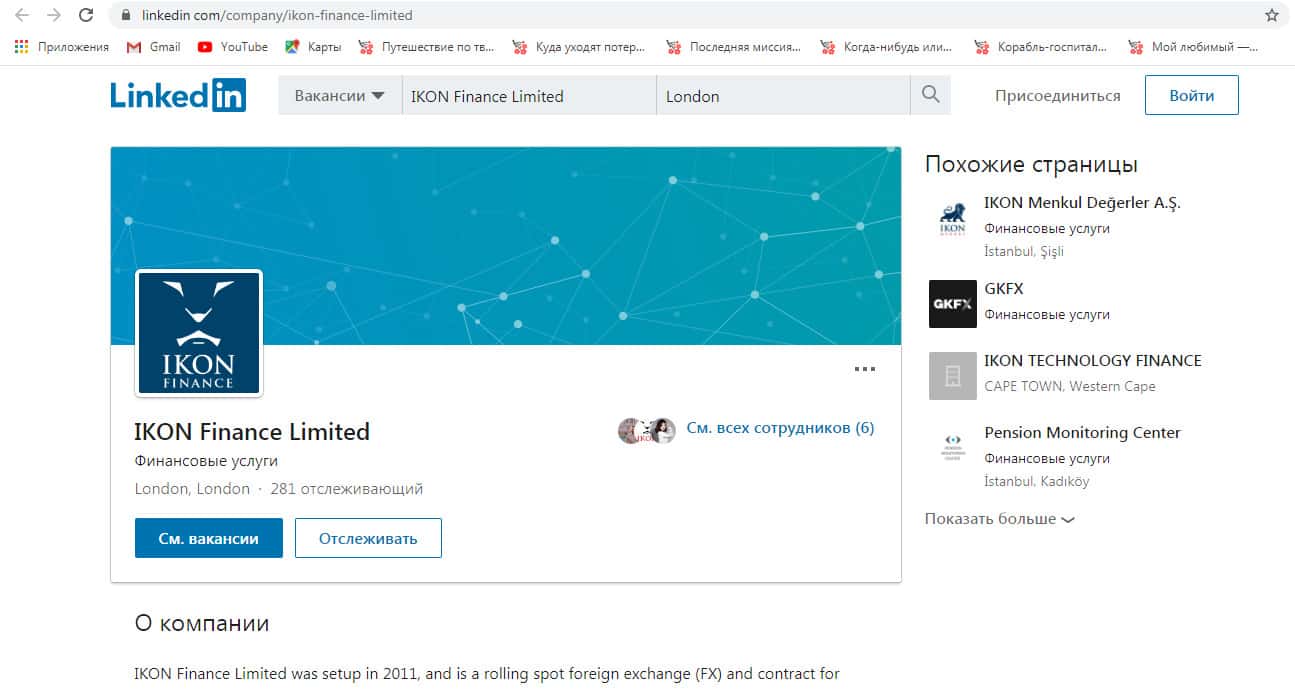Click the Pension Monitoring Center logo
The width and height of the screenshot is (1295, 691).
953,448
